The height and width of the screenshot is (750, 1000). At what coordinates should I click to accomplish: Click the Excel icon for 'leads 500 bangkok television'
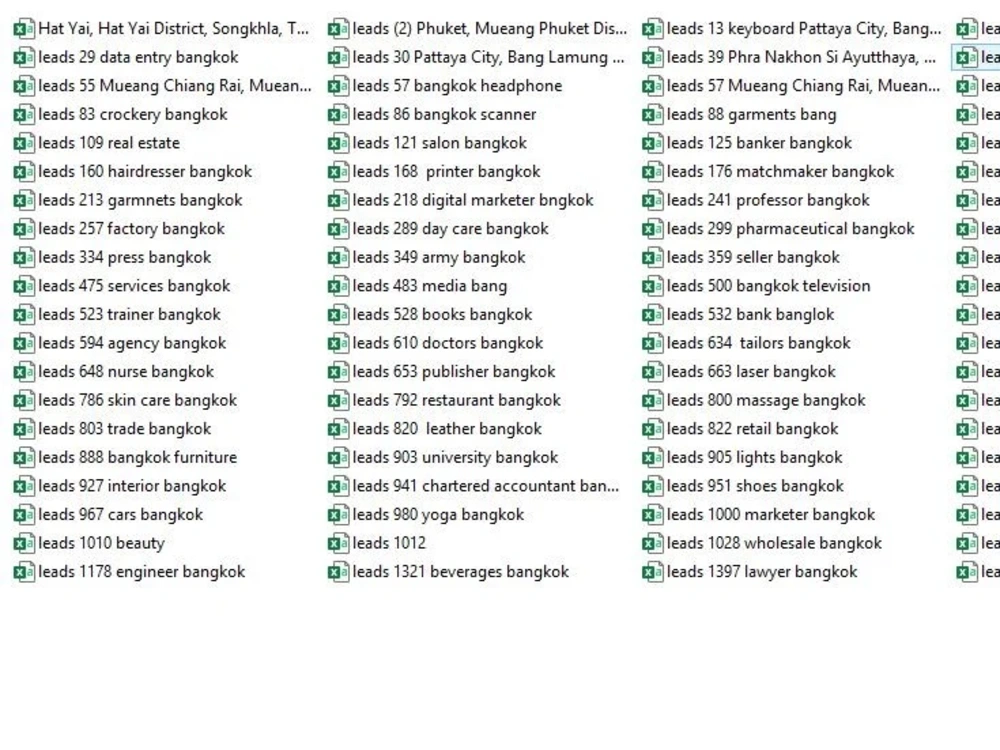[652, 286]
